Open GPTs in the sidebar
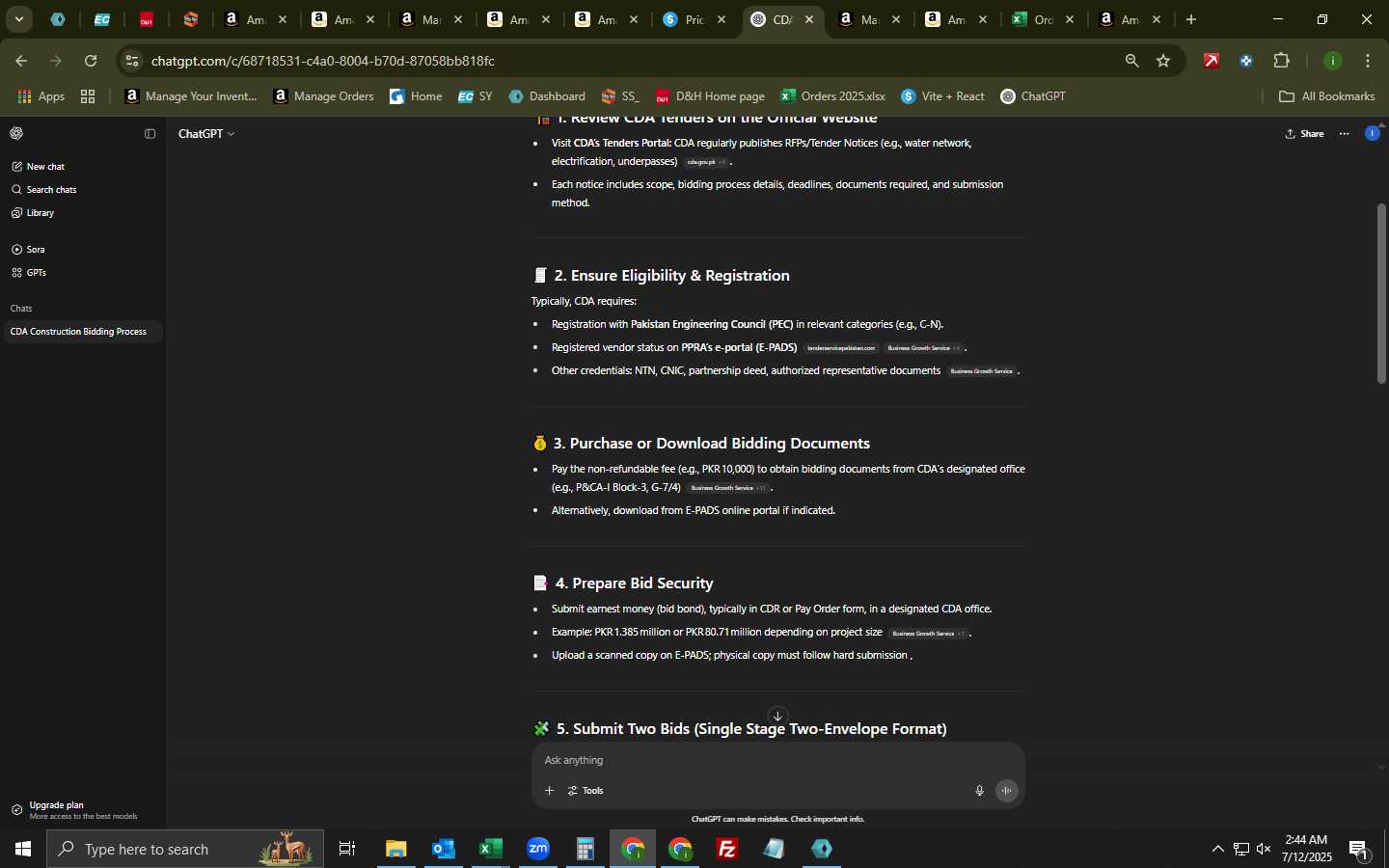Image resolution: width=1389 pixels, height=868 pixels. coord(29,273)
